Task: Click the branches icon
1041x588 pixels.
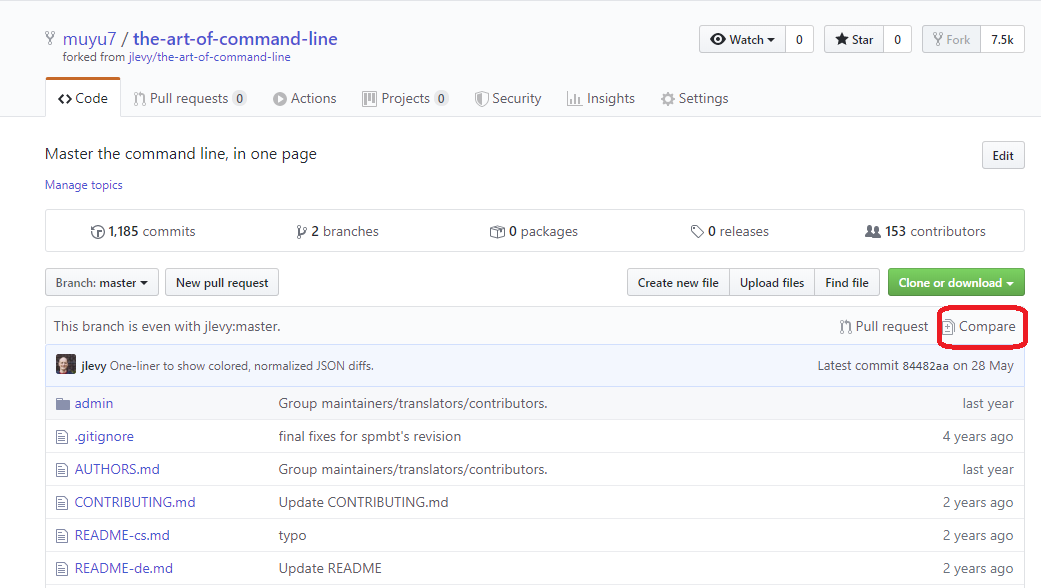Action: point(301,232)
